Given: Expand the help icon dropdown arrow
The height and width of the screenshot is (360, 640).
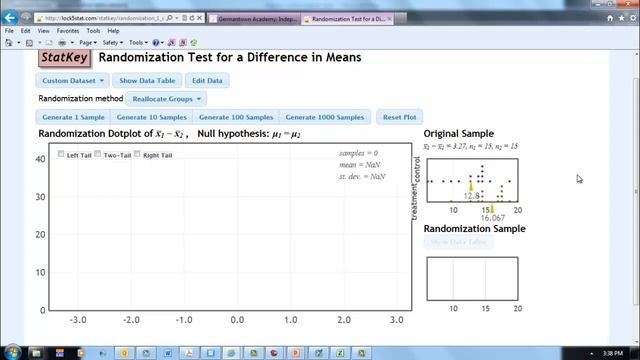Looking at the screenshot, I should click(162, 42).
